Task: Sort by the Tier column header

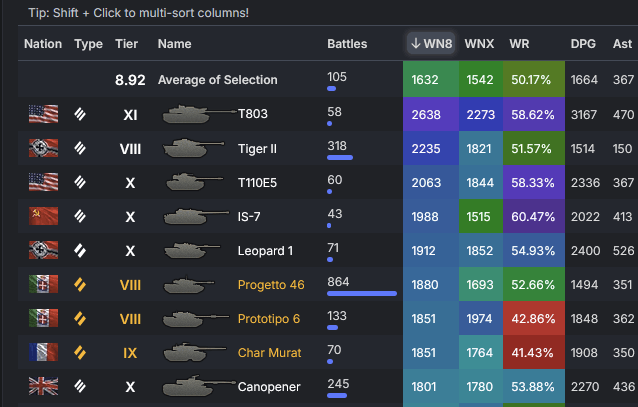Action: (127, 44)
